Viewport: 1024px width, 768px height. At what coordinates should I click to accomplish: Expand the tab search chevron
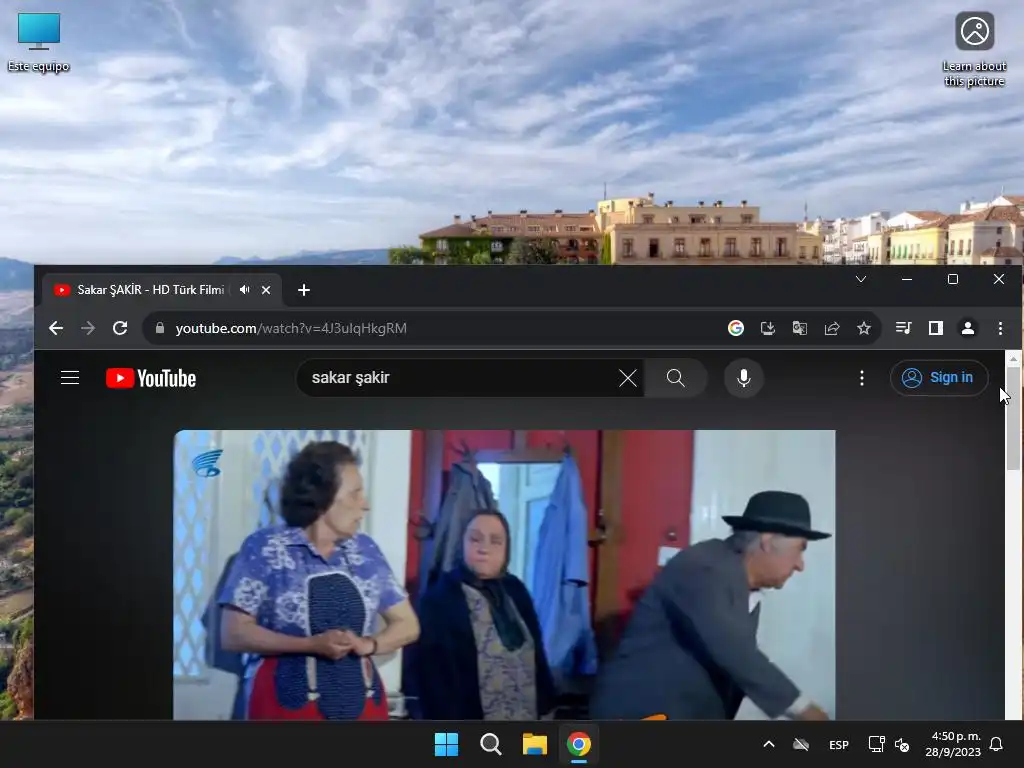tap(861, 279)
